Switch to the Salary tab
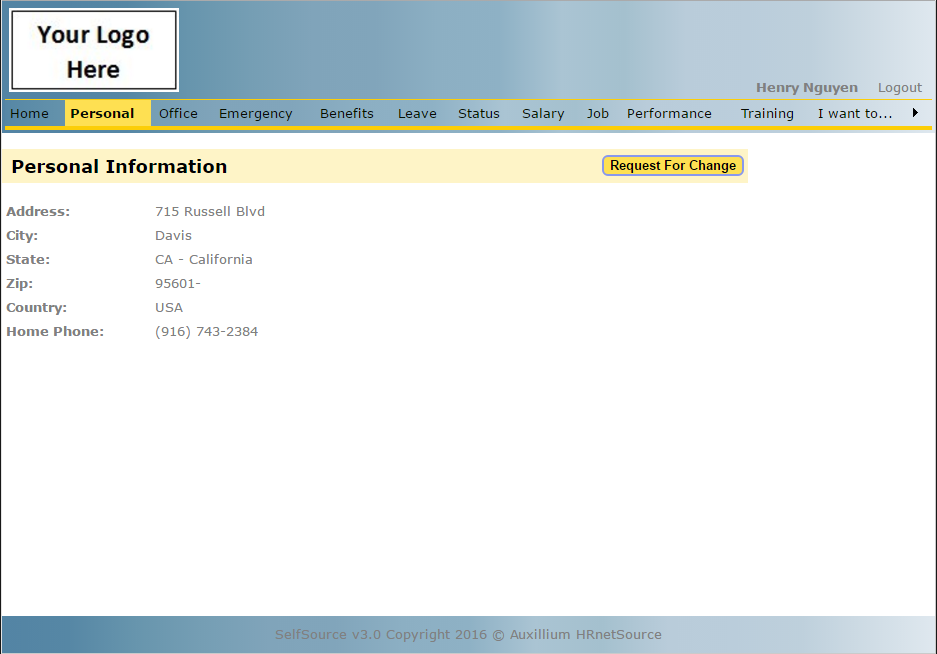Image resolution: width=937 pixels, height=654 pixels. 543,114
